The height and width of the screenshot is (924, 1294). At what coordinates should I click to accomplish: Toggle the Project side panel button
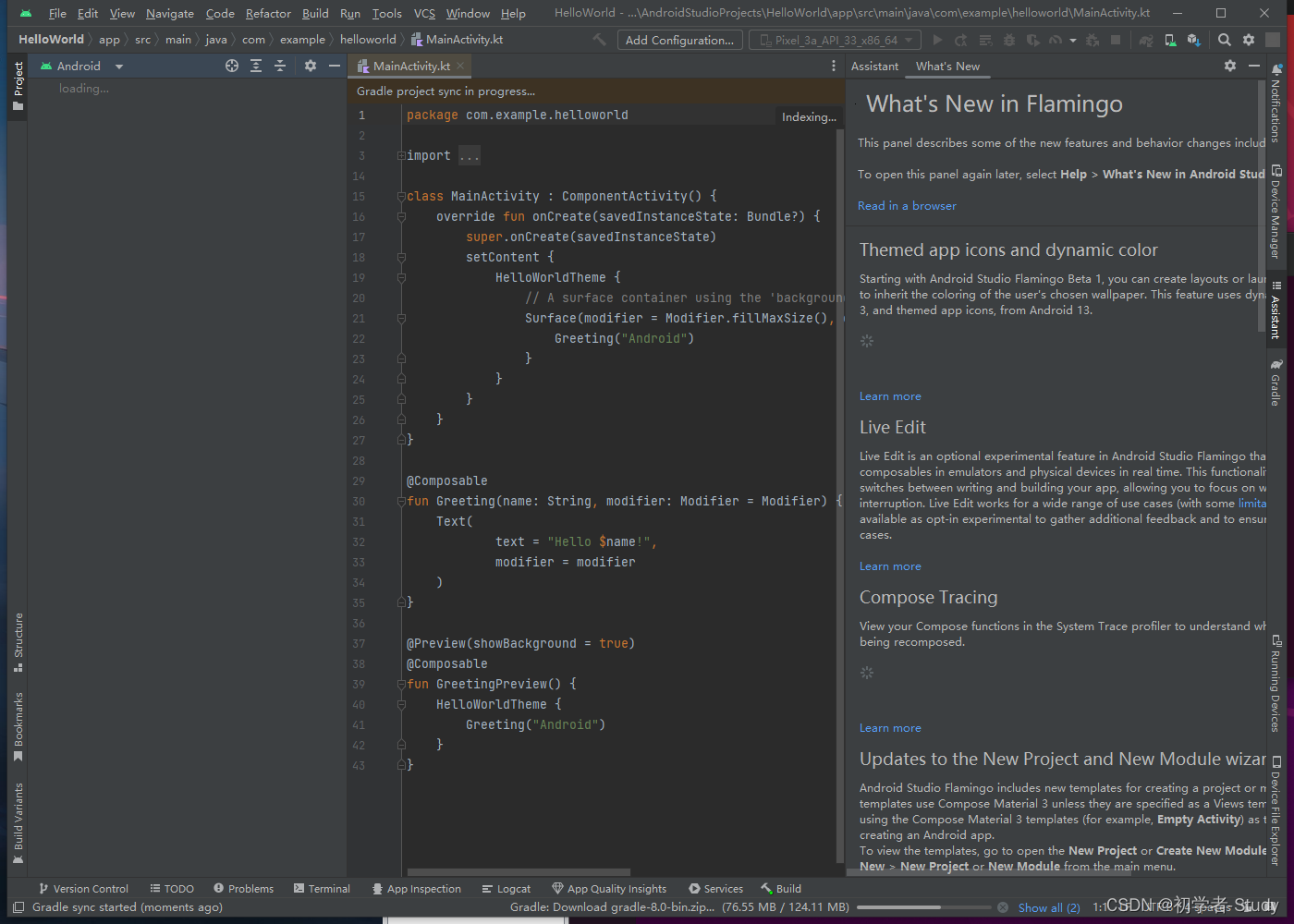[18, 86]
